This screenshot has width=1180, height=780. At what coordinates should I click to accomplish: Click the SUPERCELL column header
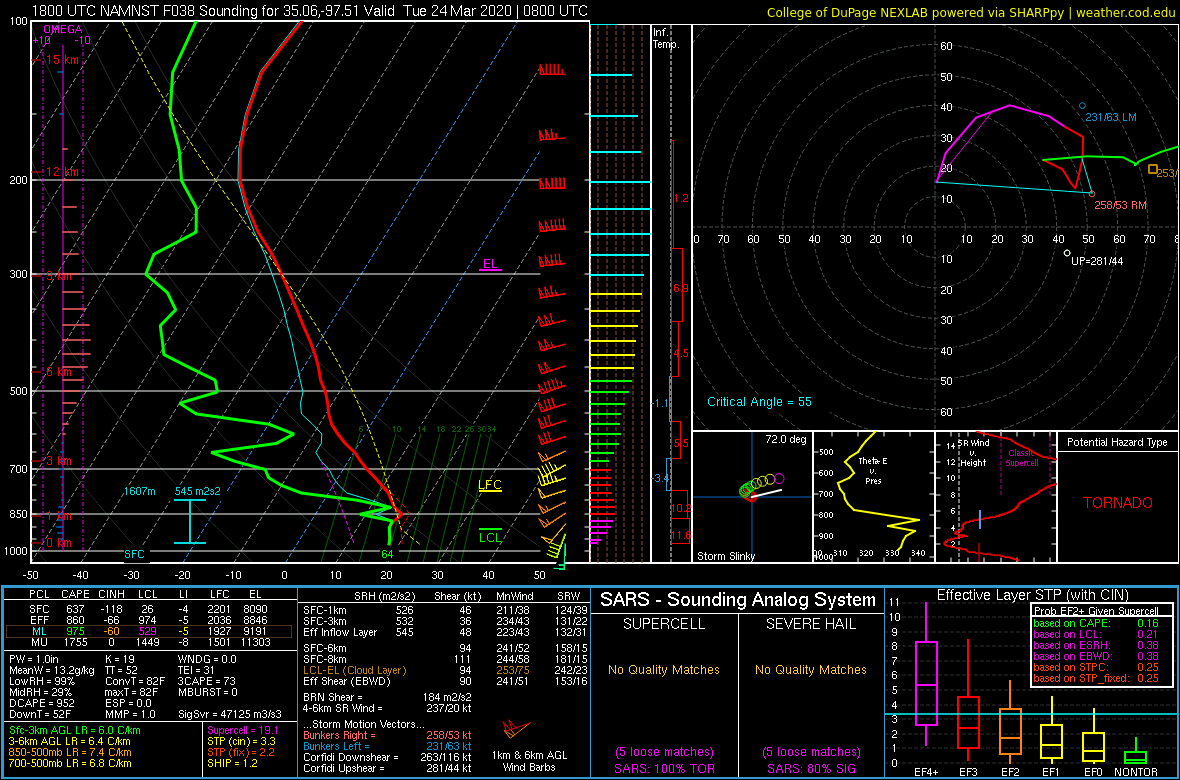click(x=664, y=626)
